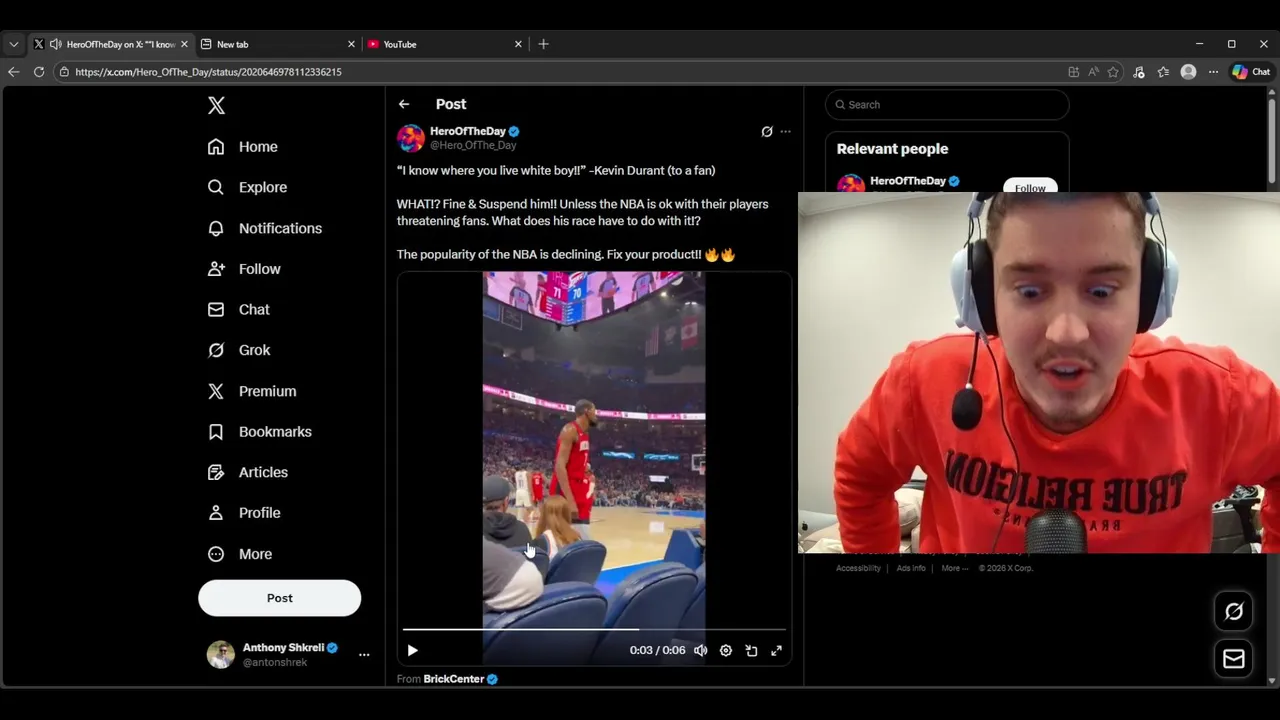Open Copilot Chat in the browser
Image resolution: width=1280 pixels, height=720 pixels.
(1251, 72)
